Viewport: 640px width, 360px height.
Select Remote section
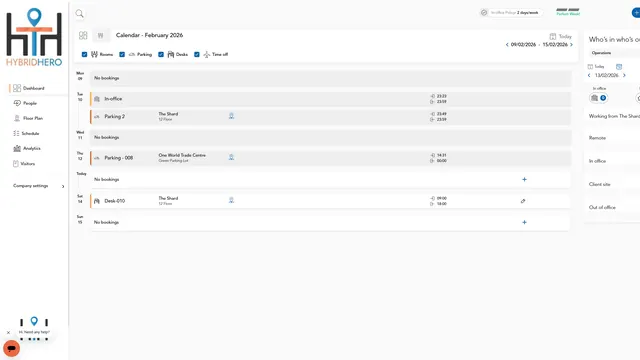pos(612,138)
